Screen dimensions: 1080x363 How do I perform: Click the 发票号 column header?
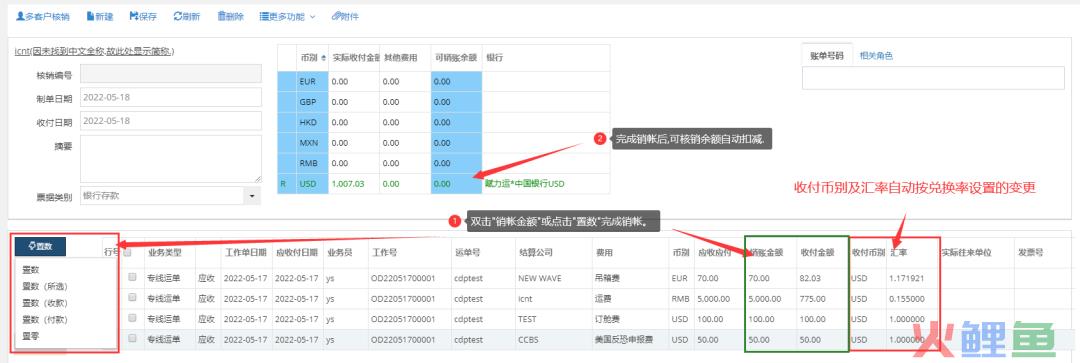point(1044,252)
